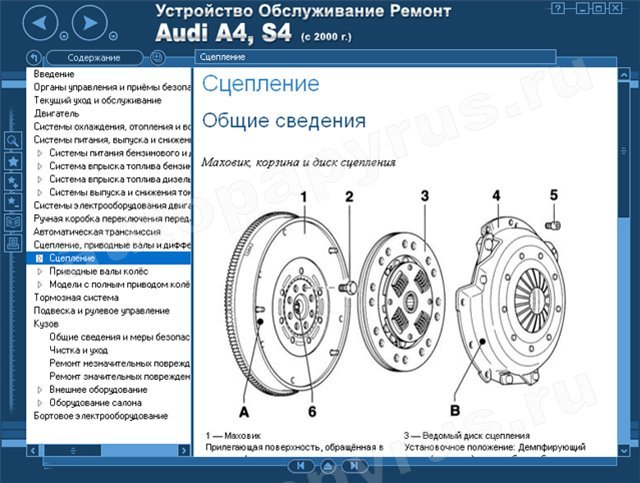
Task: Click the return arrow icon beside Содержание
Action: pyautogui.click(x=34, y=58)
